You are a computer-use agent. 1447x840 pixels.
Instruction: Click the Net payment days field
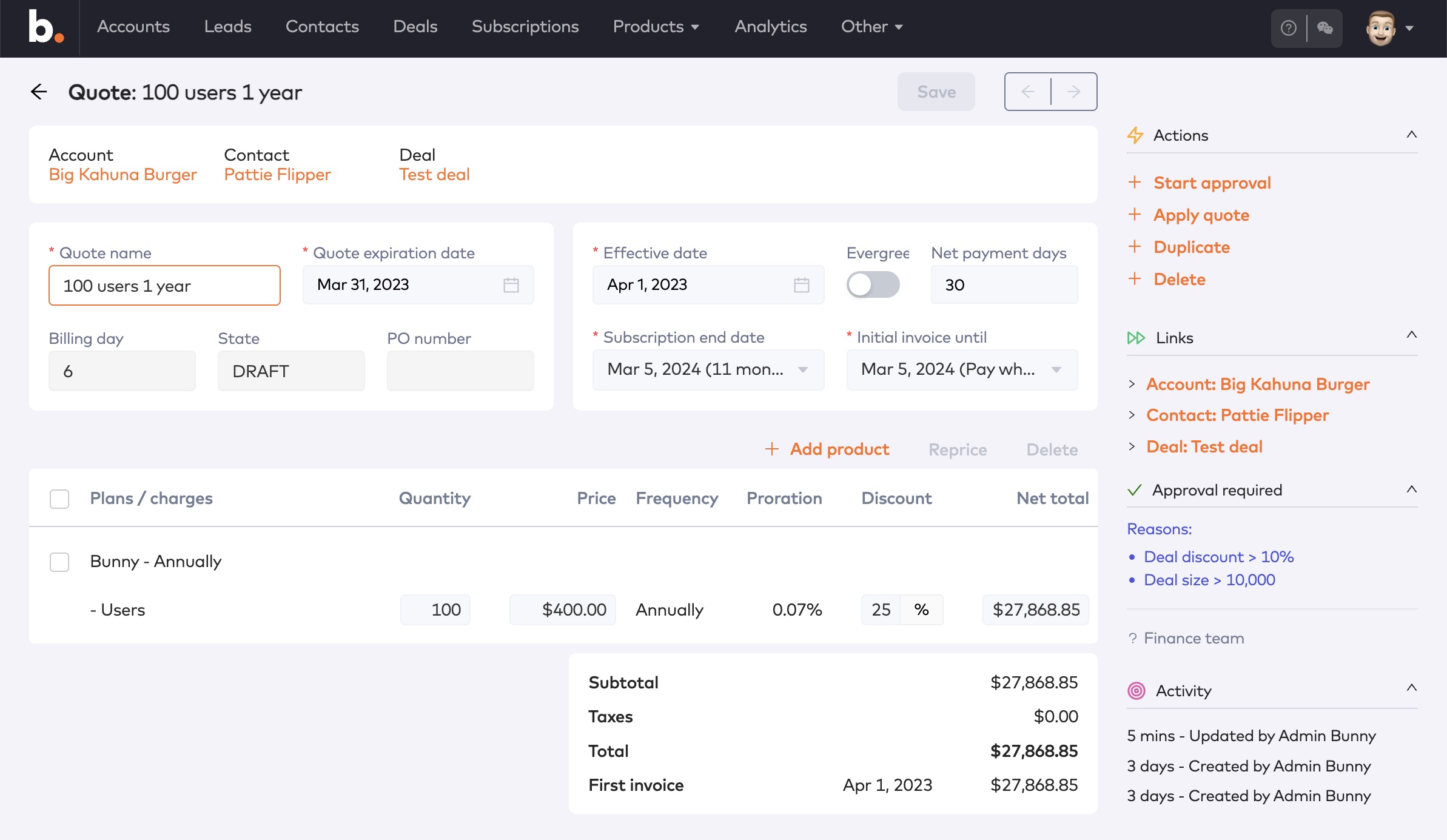coord(1004,284)
